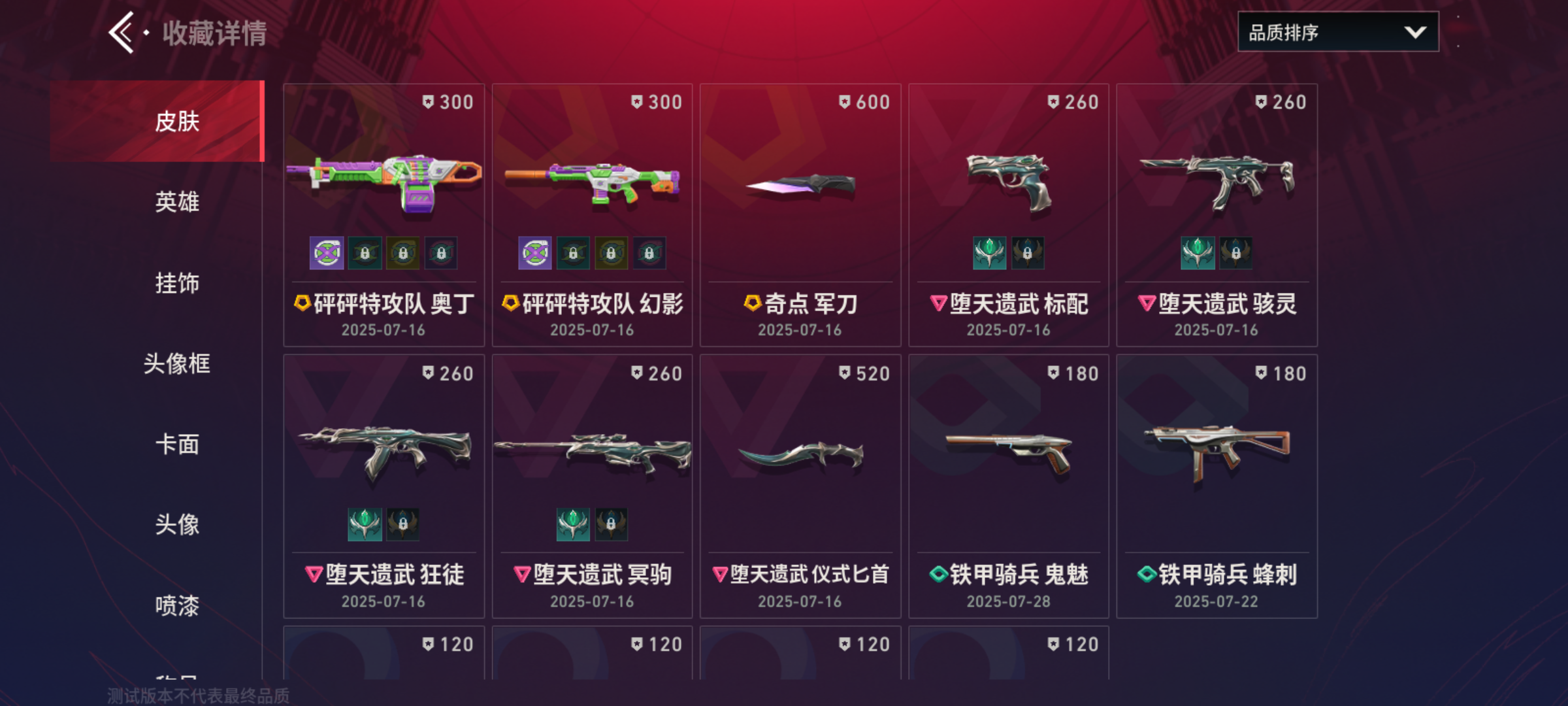Select green gem variant on 堕天遗武 狂徒
Screen dimensions: 1568x706
[365, 524]
